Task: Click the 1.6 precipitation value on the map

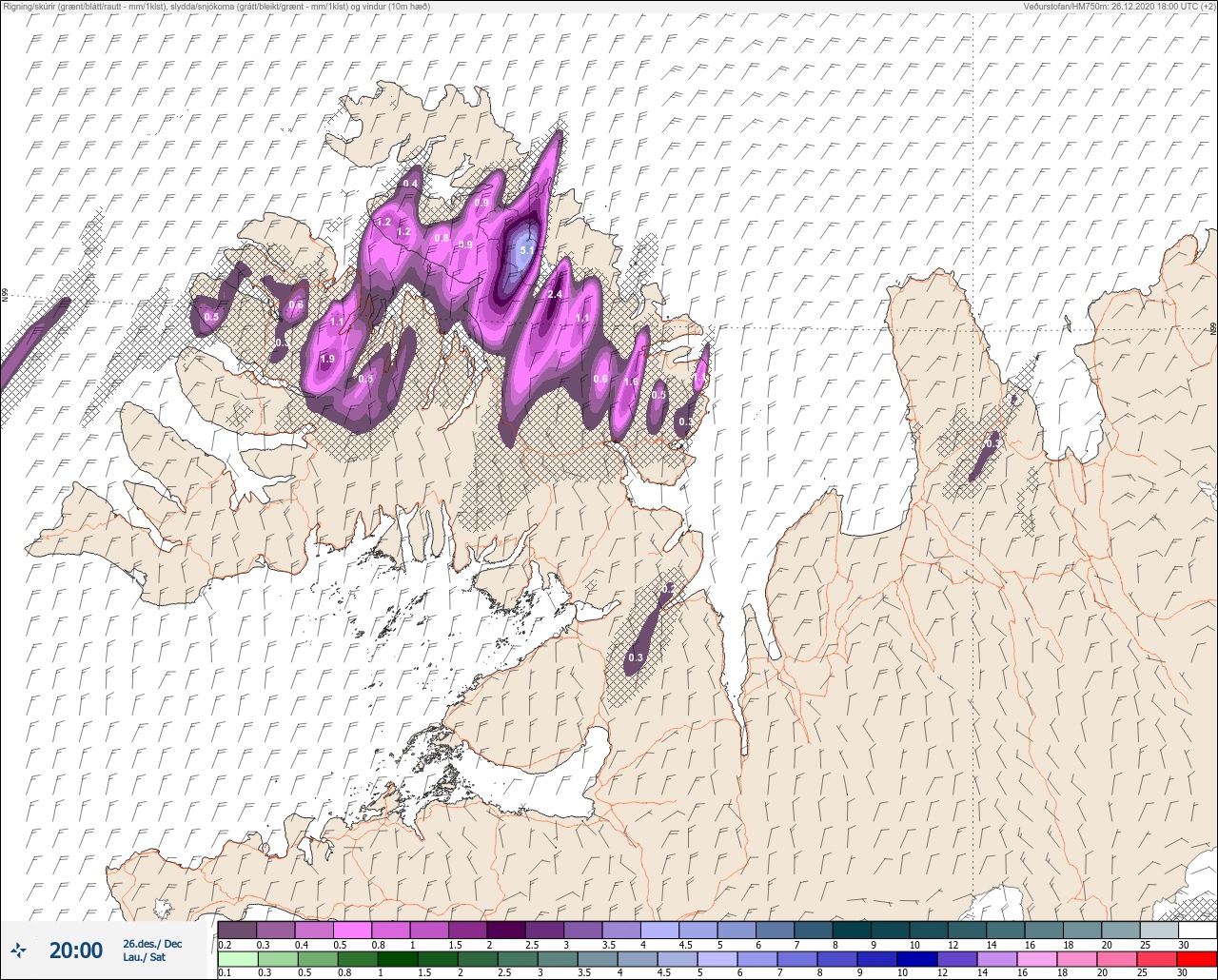Action: point(631,382)
